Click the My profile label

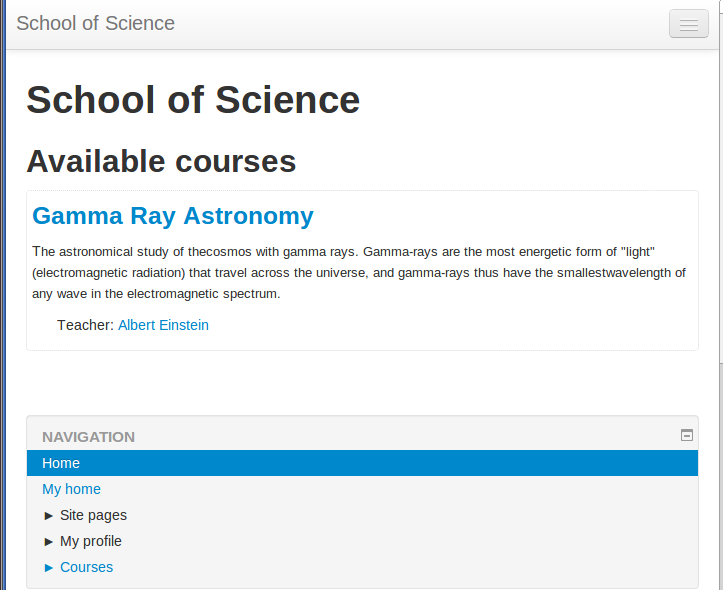coord(91,541)
